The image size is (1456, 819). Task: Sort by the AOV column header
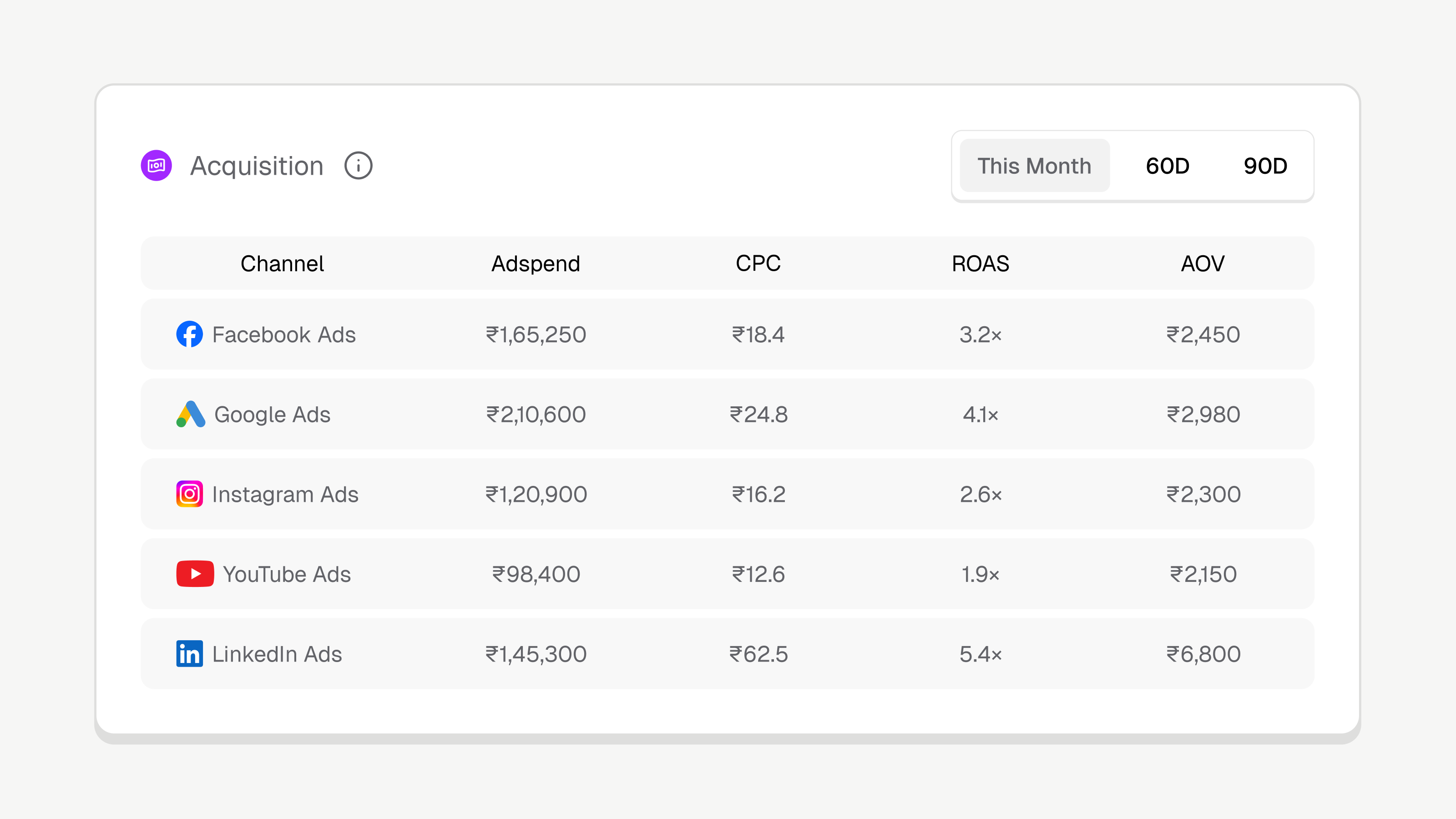(x=1202, y=263)
